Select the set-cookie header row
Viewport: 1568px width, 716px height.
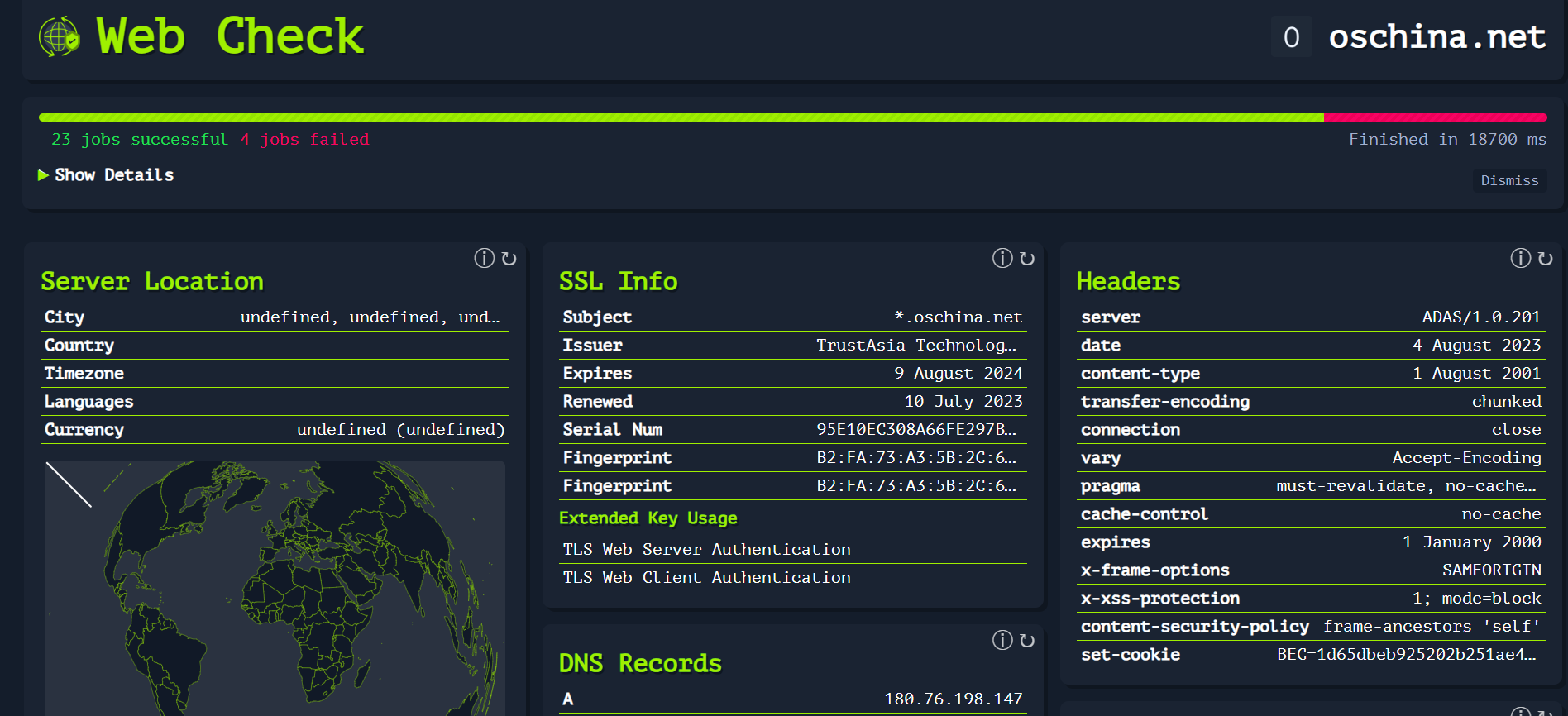point(1311,655)
